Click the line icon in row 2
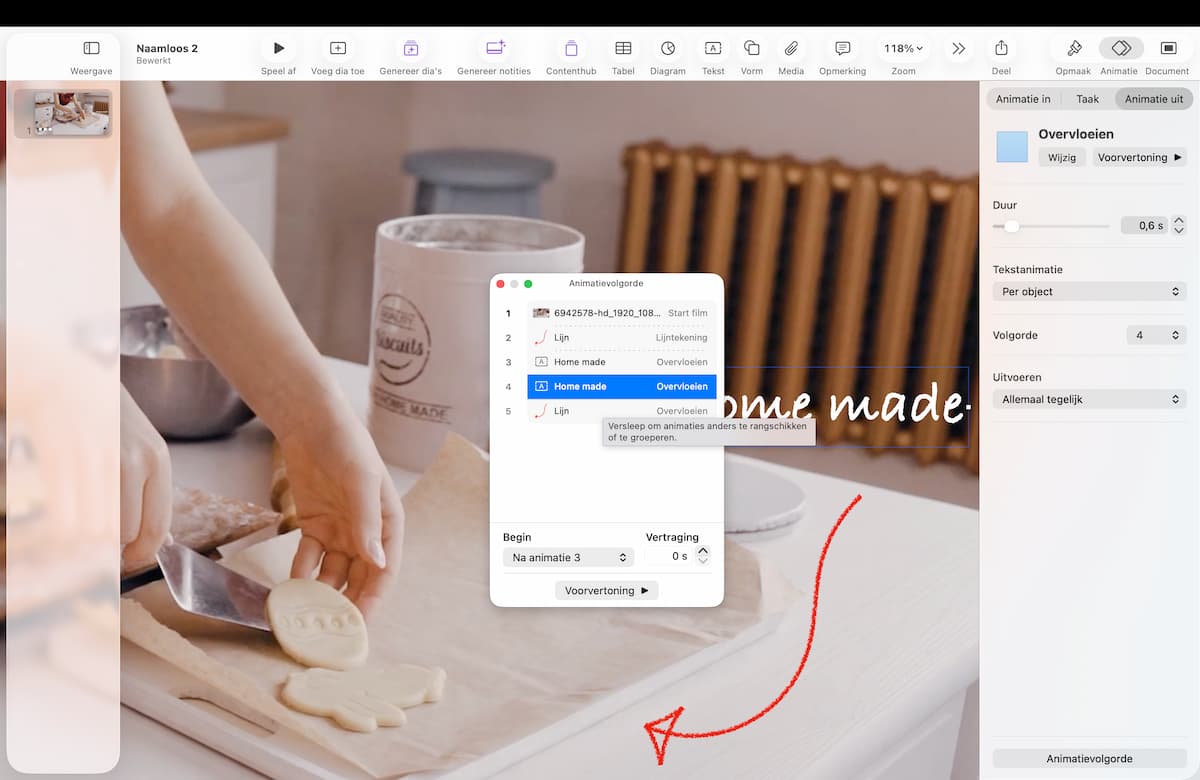This screenshot has width=1200, height=780. click(x=541, y=338)
